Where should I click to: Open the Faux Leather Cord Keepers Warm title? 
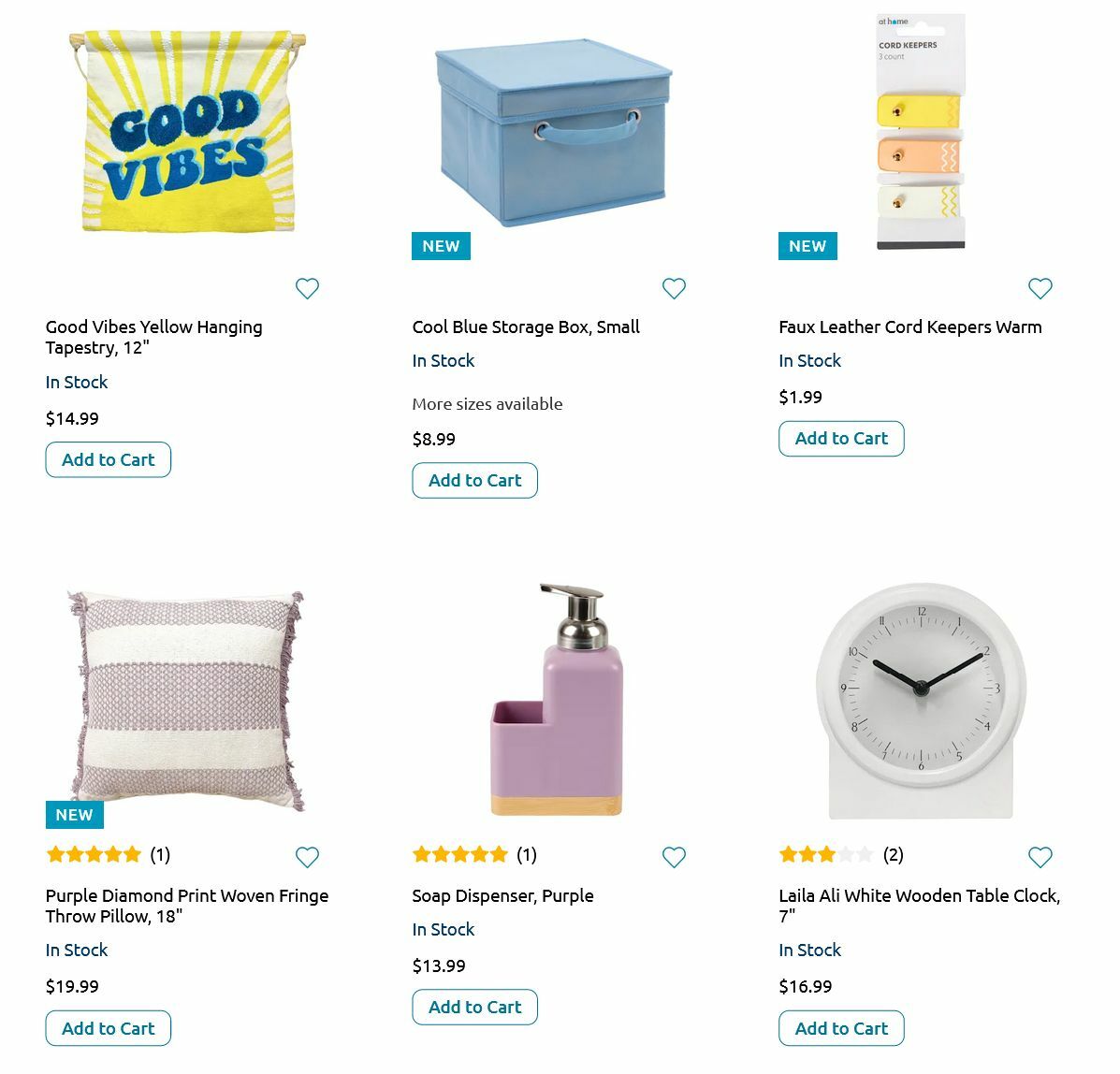point(909,327)
